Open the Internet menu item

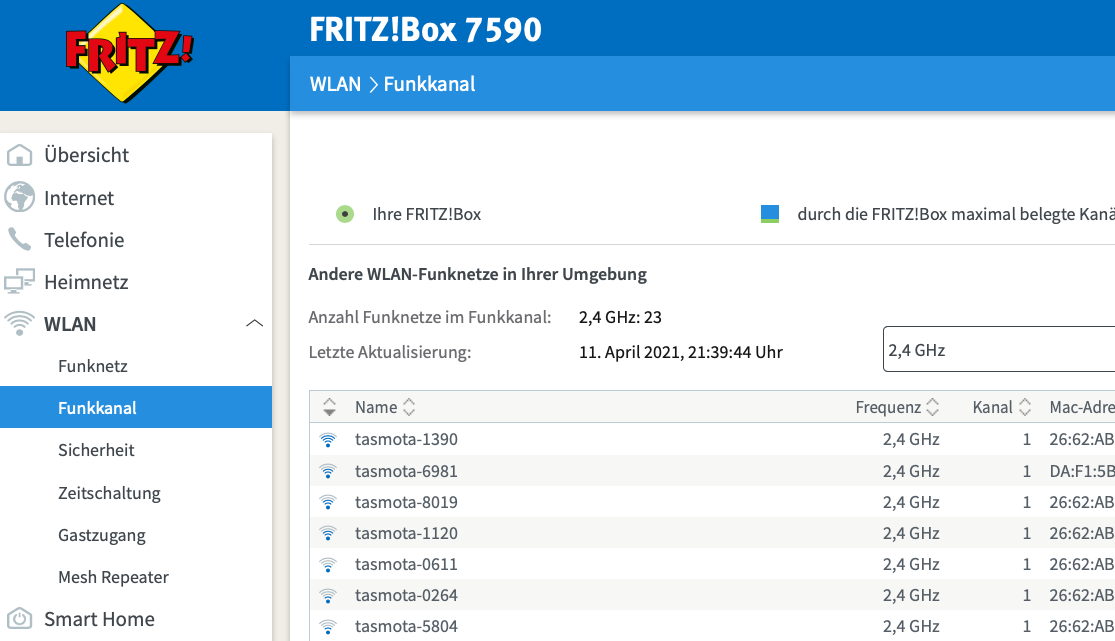tap(79, 198)
